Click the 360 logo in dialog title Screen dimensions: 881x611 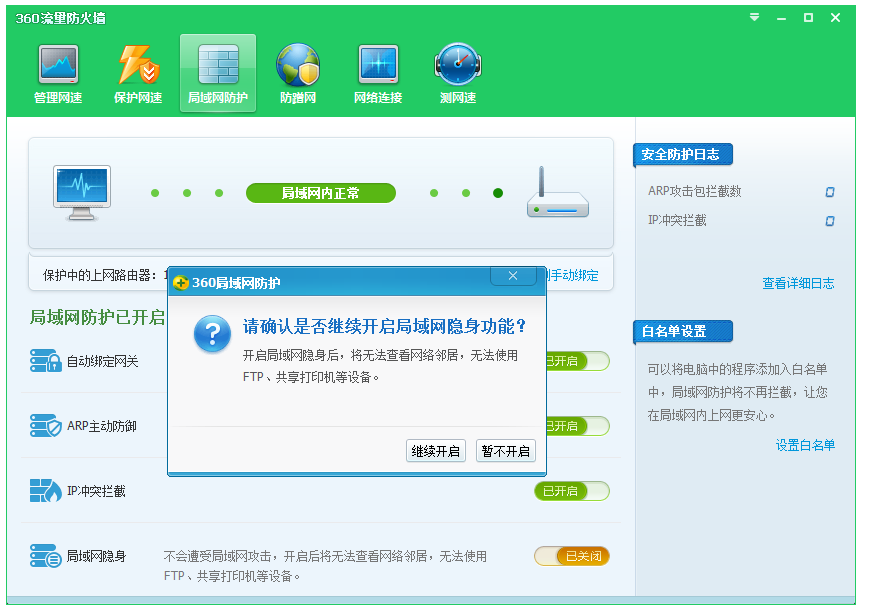(x=180, y=283)
